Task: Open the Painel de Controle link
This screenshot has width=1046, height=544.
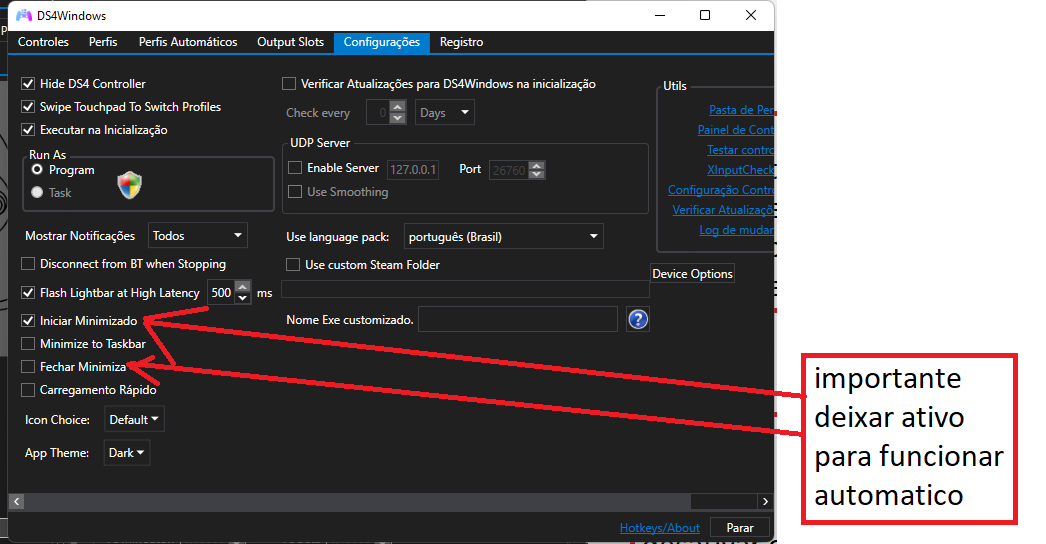Action: tap(736, 130)
